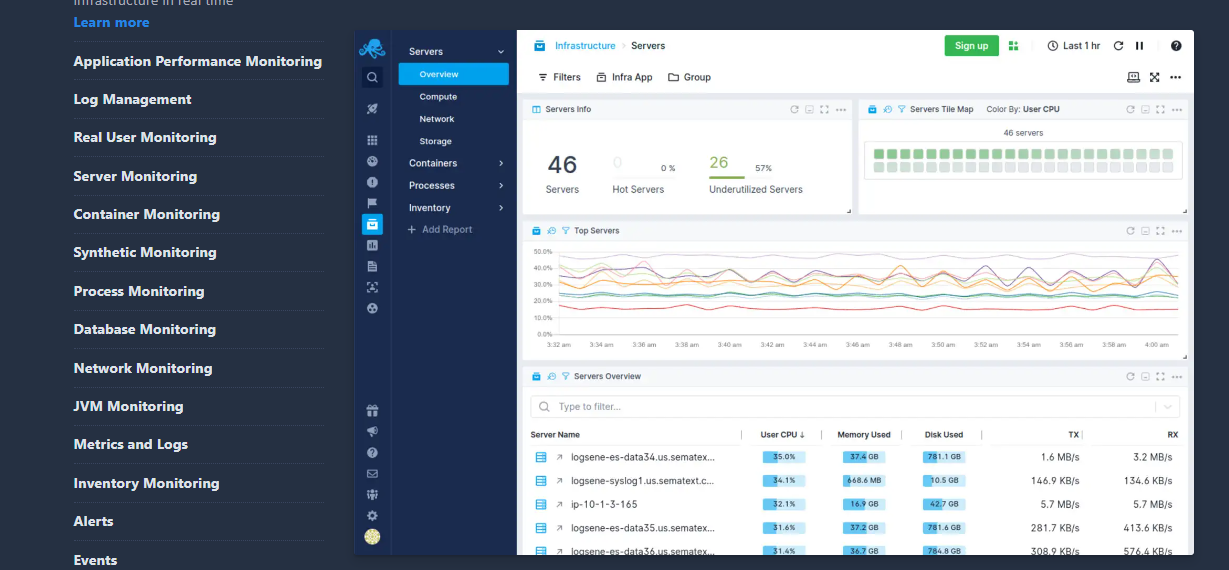Collapse the Servers section in the nav
1229x570 pixels.
(501, 52)
